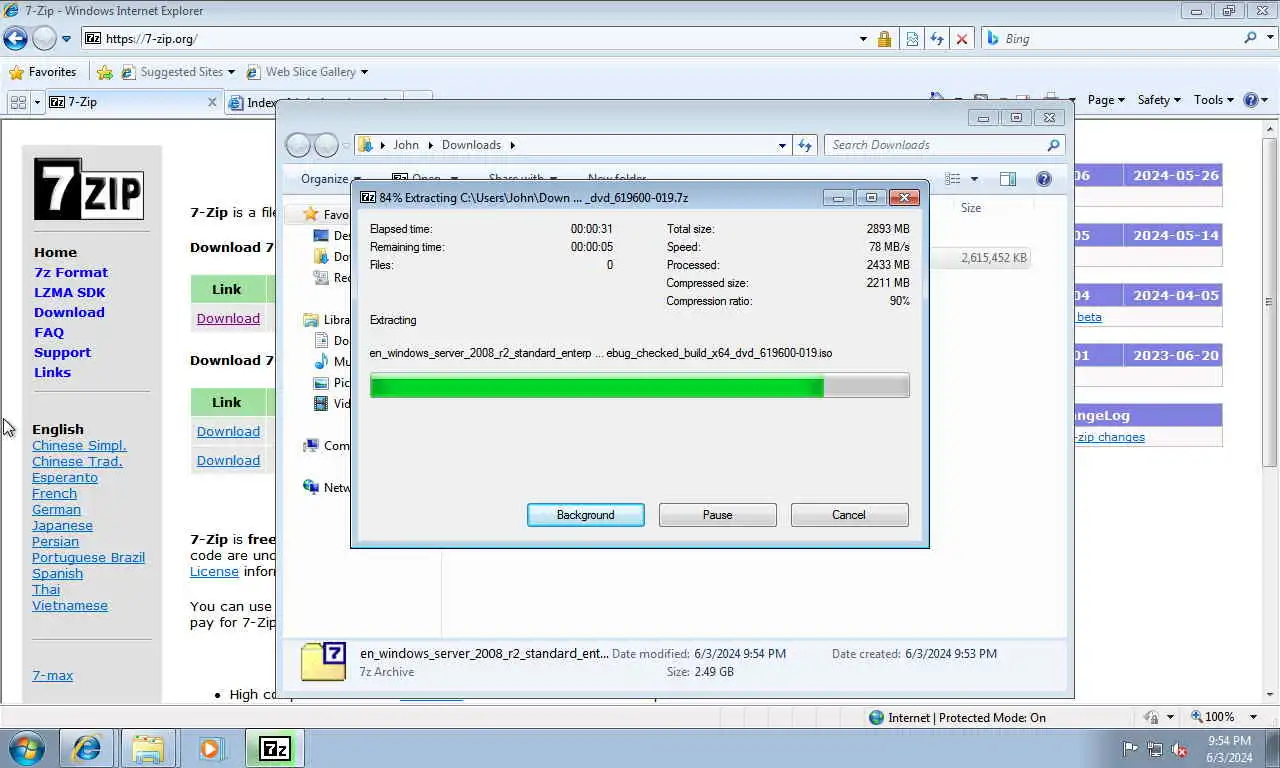Click the Size column header

971,208
